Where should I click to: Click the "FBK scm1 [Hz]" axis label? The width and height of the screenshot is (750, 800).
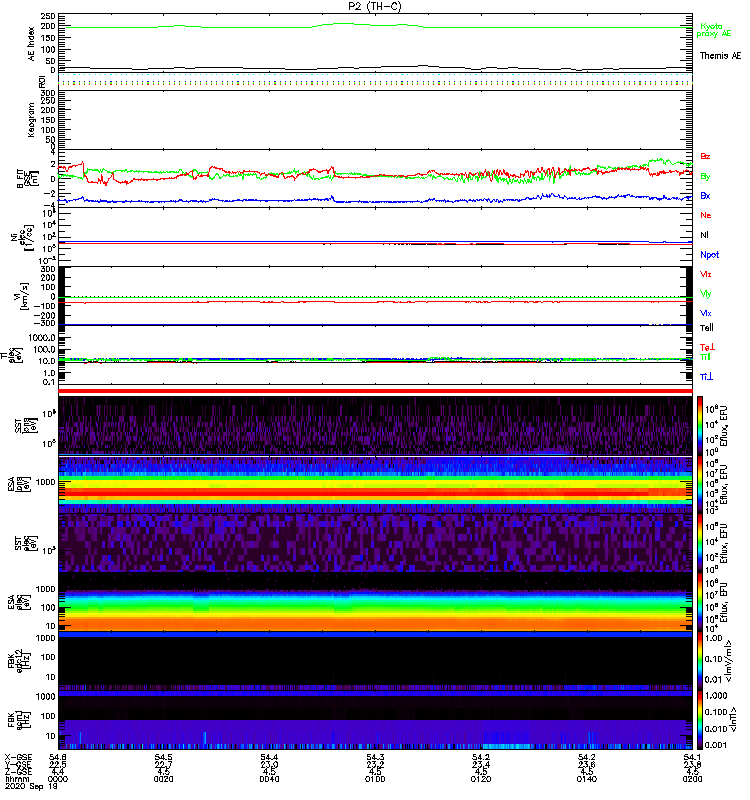click(x=19, y=720)
